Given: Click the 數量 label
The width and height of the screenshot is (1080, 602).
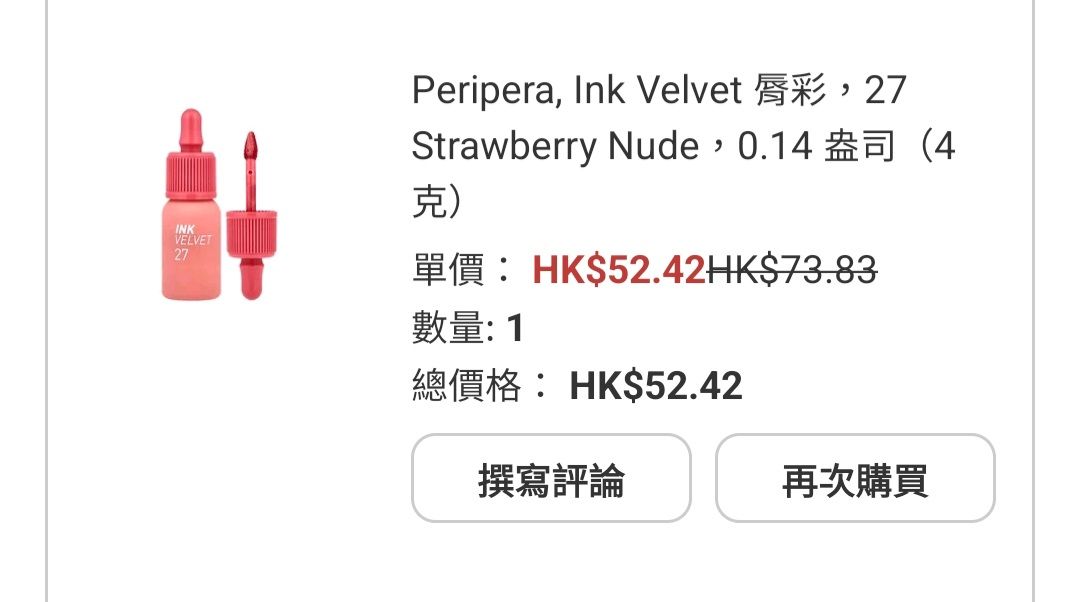Looking at the screenshot, I should (448, 328).
